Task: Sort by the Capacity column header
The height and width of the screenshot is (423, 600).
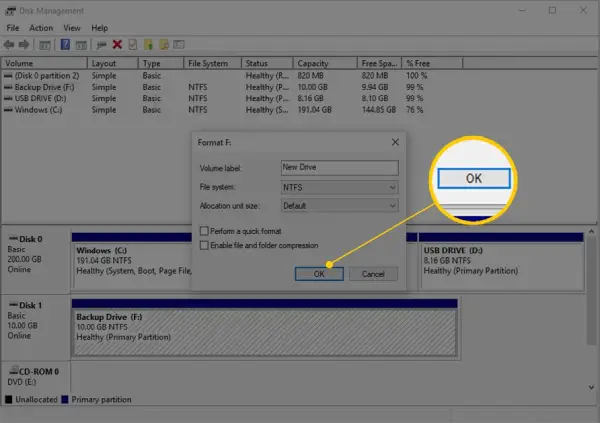Action: 325,64
